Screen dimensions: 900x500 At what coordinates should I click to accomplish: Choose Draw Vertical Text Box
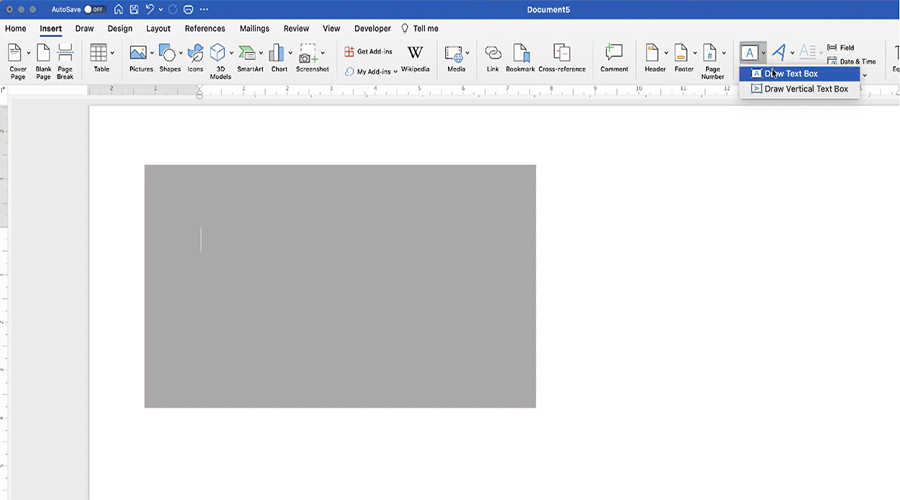(805, 89)
